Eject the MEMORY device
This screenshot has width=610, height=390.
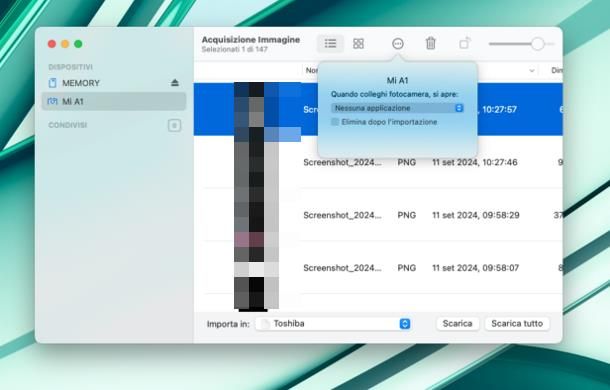tap(175, 83)
